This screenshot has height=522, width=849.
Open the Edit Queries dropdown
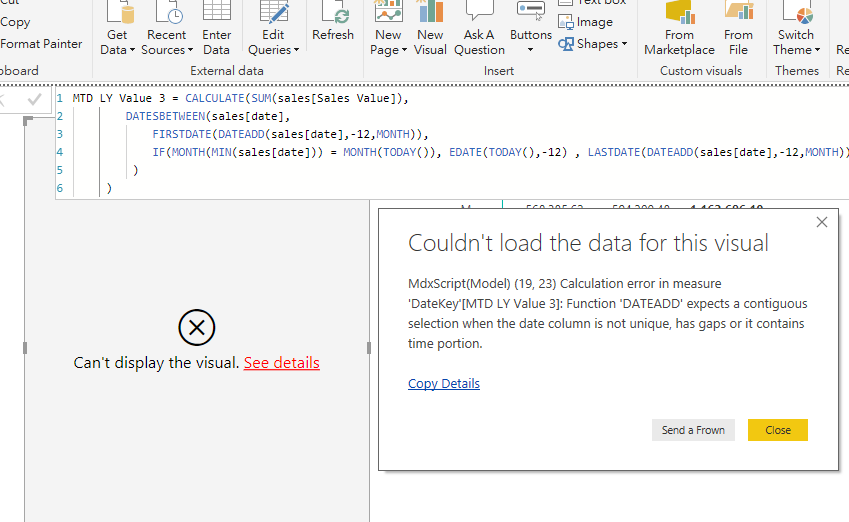pyautogui.click(x=273, y=42)
